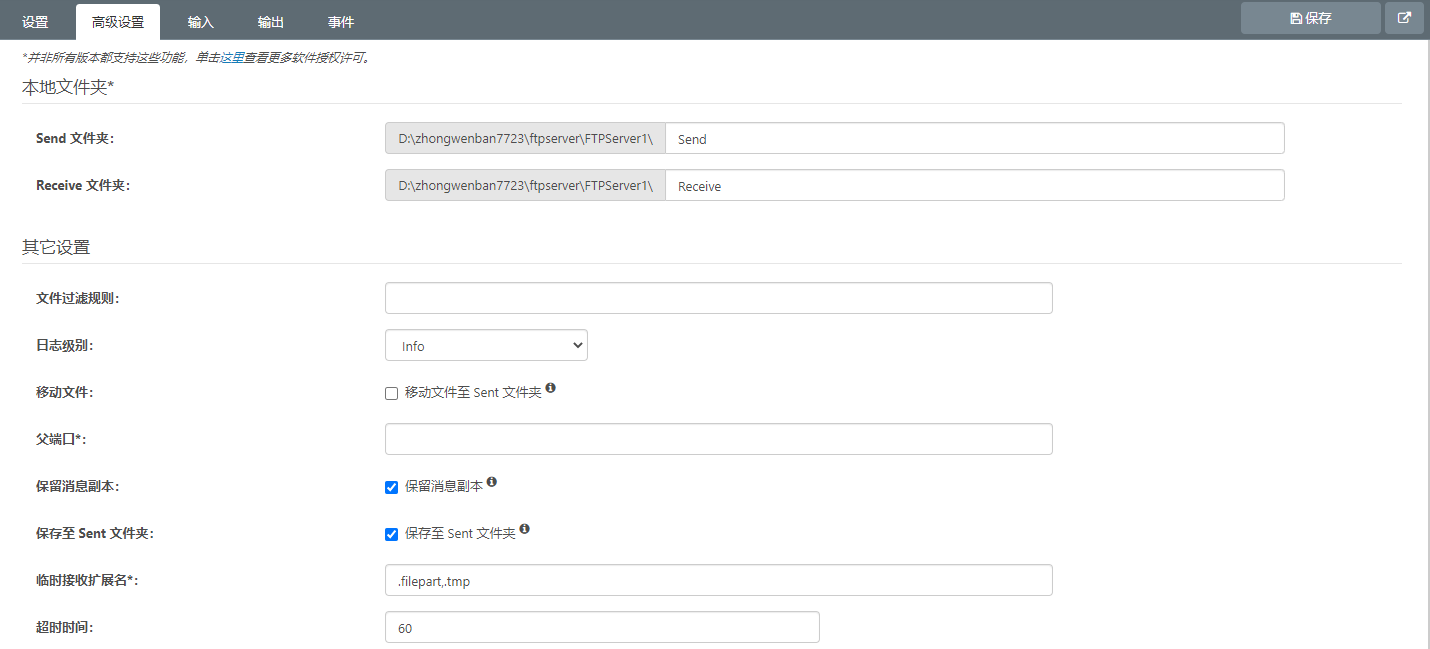Image resolution: width=1430 pixels, height=649 pixels.
Task: Uncheck the 保存至 Sent 文件夹 checkbox
Action: tap(392, 534)
